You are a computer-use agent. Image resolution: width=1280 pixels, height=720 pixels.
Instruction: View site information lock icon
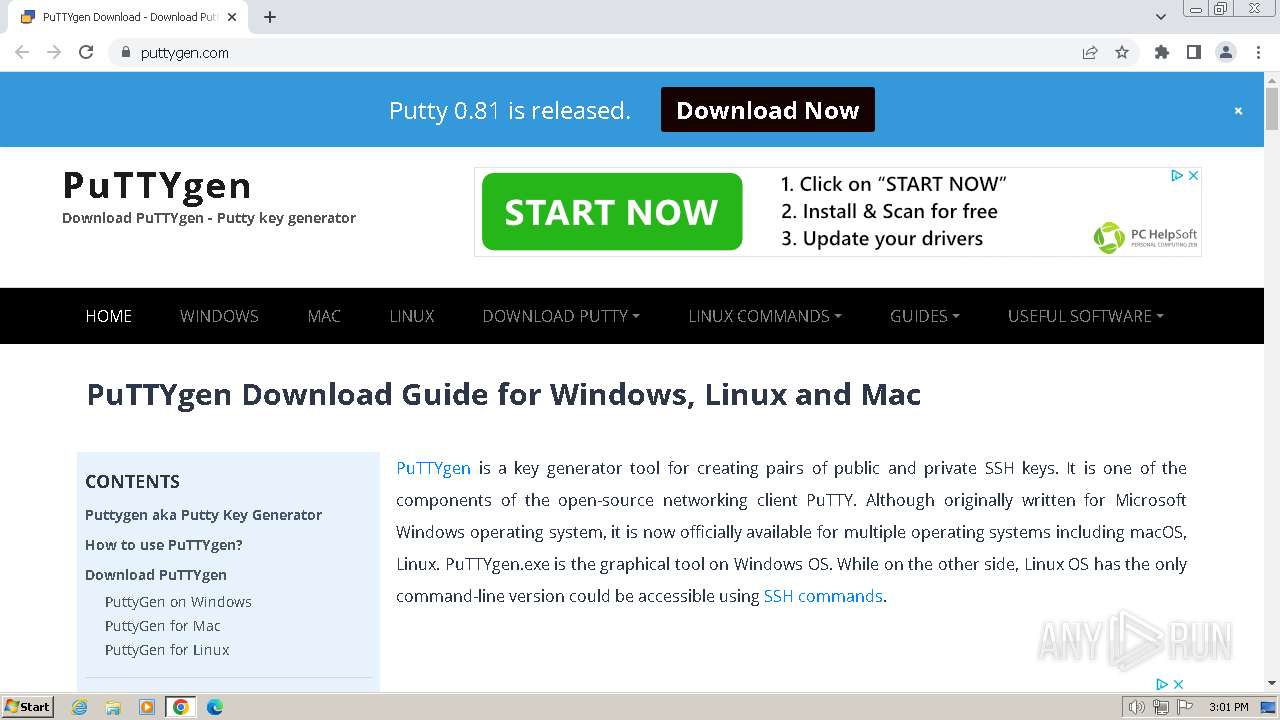(125, 52)
